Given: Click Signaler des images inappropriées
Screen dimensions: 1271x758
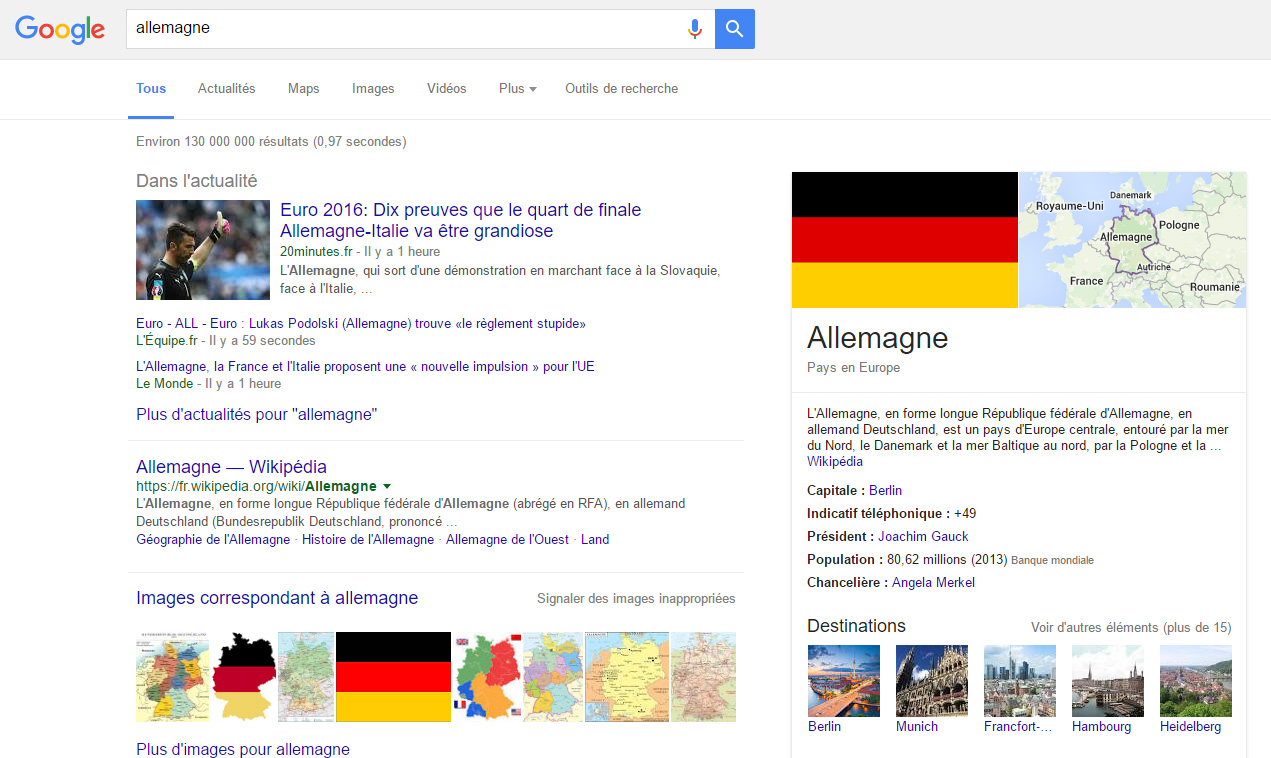Looking at the screenshot, I should [x=636, y=599].
